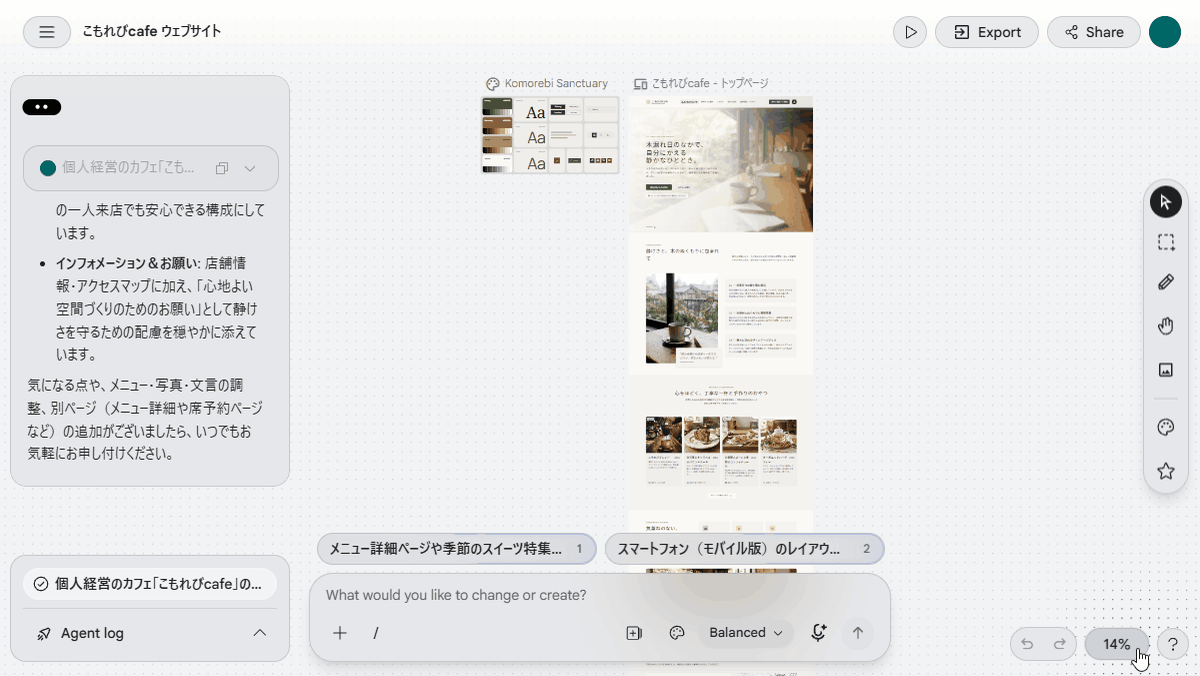Click the black pill toggle in chat panel

tap(42, 107)
